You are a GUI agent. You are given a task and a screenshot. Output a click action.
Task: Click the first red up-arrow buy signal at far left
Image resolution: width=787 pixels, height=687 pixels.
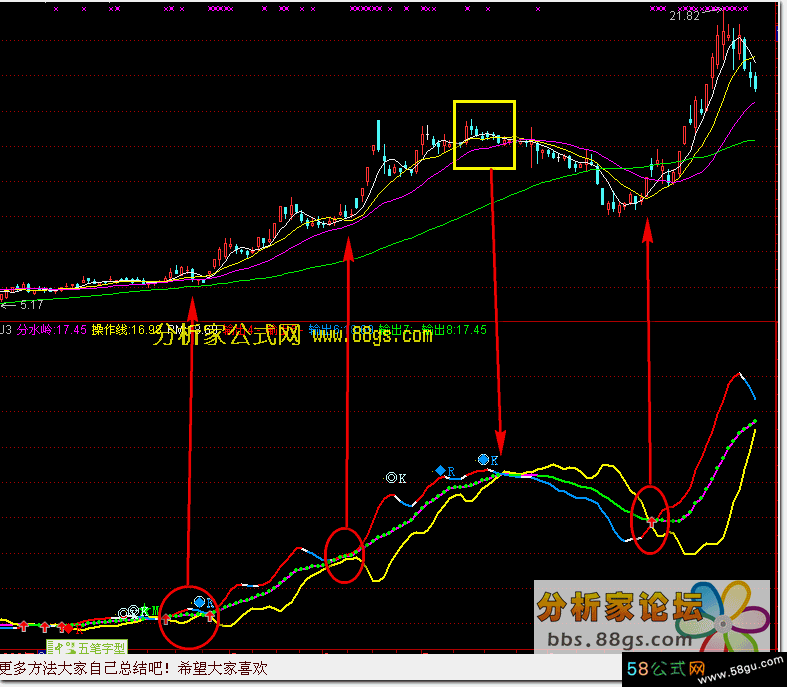click(23, 626)
